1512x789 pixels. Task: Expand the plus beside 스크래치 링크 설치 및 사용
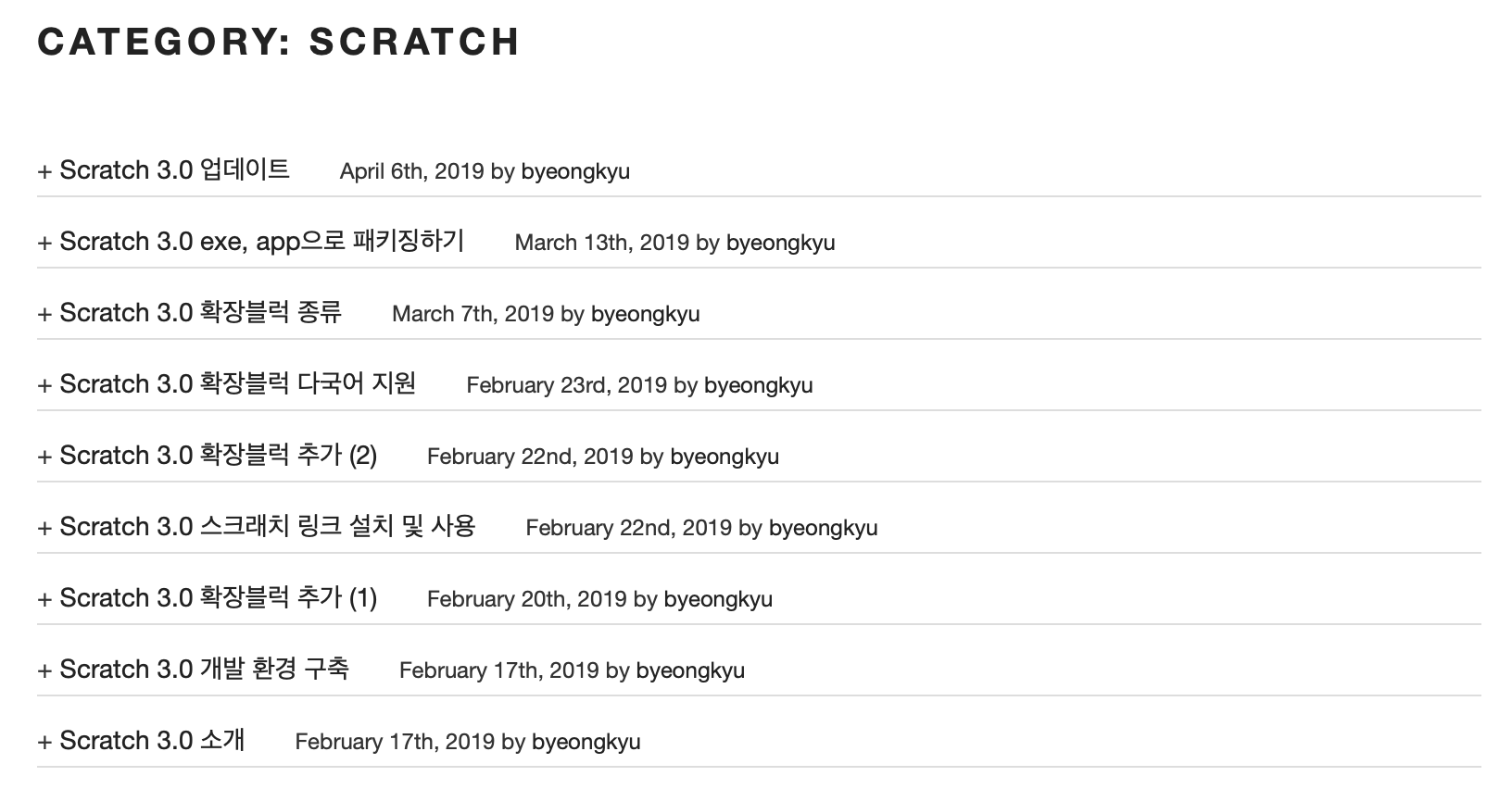coord(44,529)
